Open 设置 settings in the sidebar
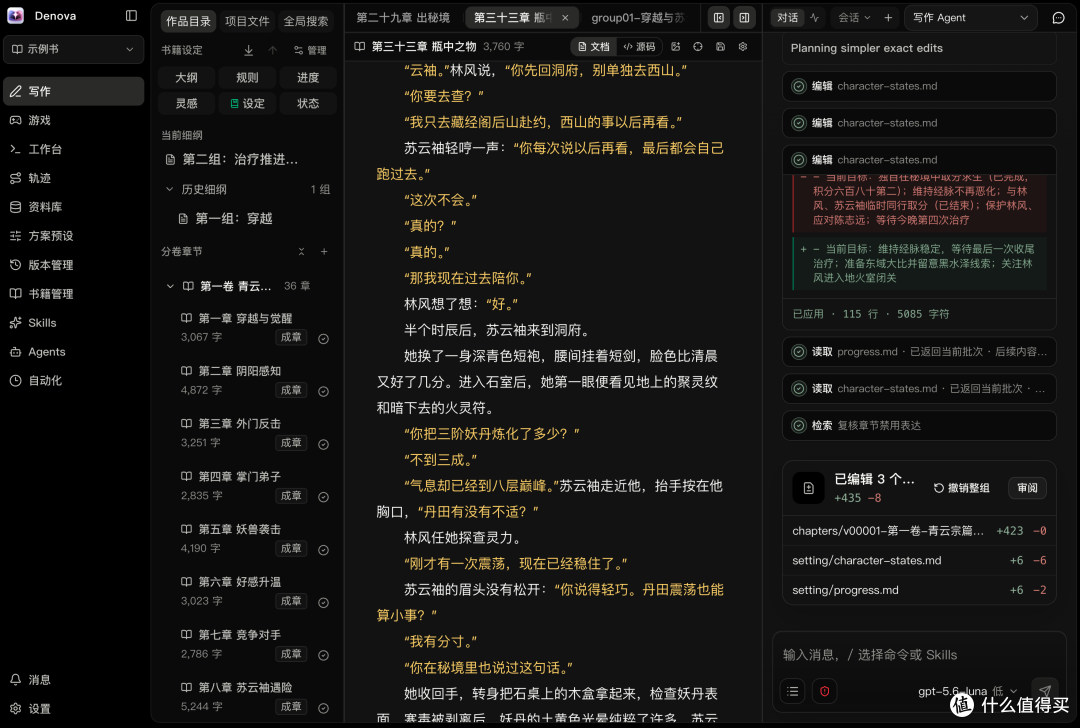This screenshot has width=1080, height=728. (74, 708)
